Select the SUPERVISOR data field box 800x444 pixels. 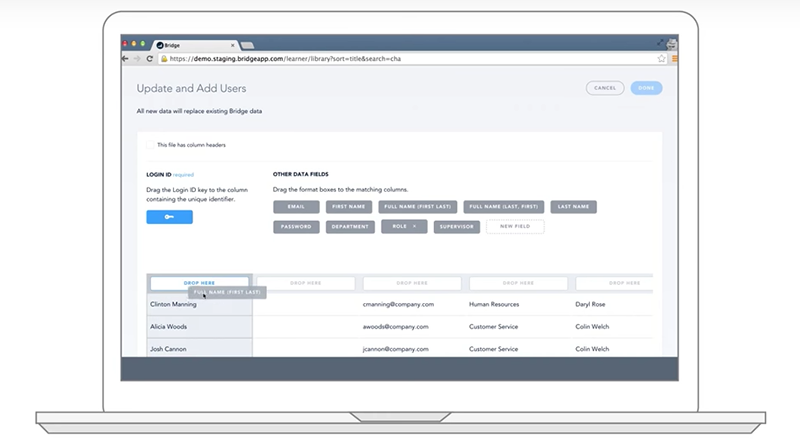coord(456,227)
